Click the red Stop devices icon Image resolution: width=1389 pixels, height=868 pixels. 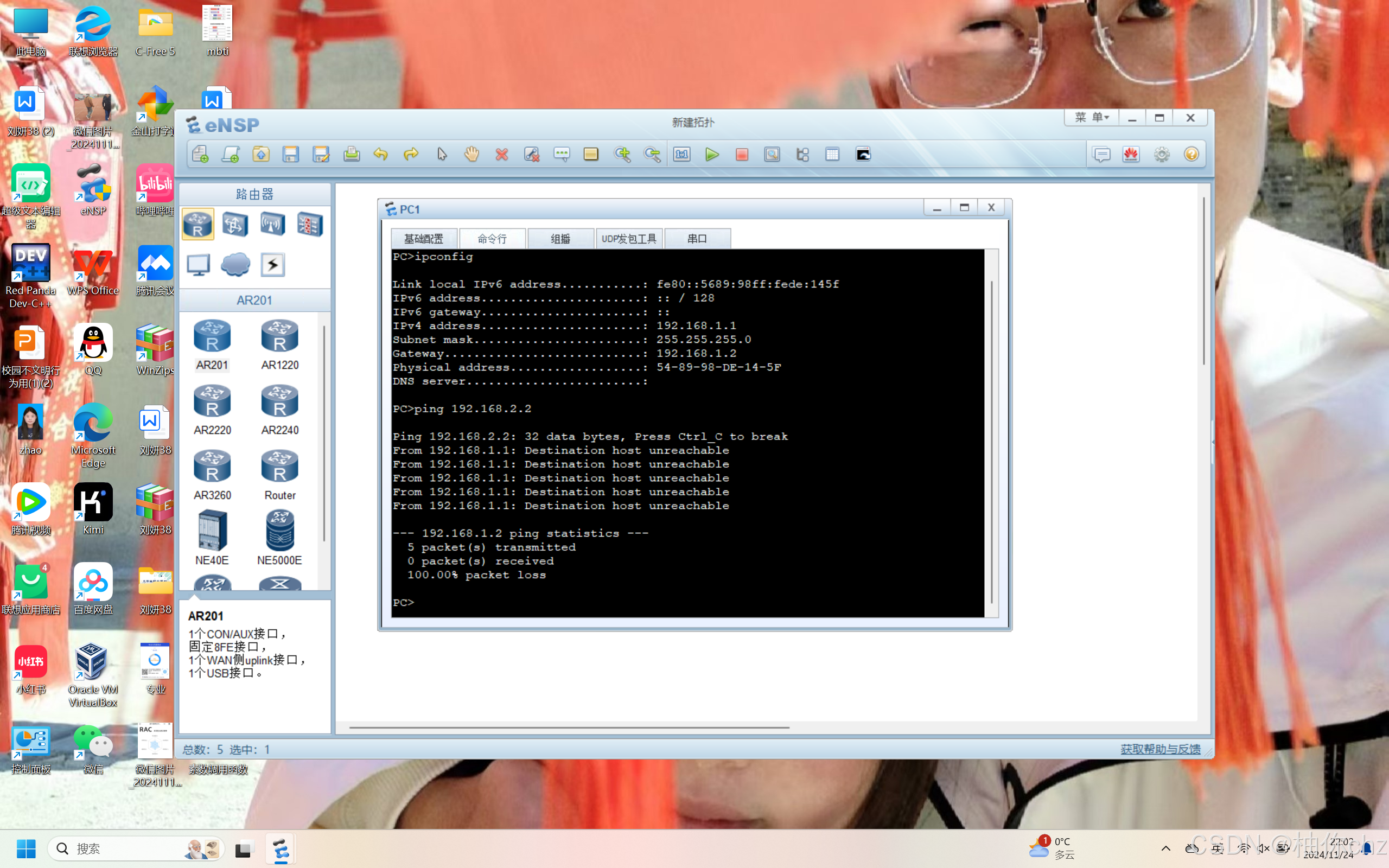(x=742, y=155)
